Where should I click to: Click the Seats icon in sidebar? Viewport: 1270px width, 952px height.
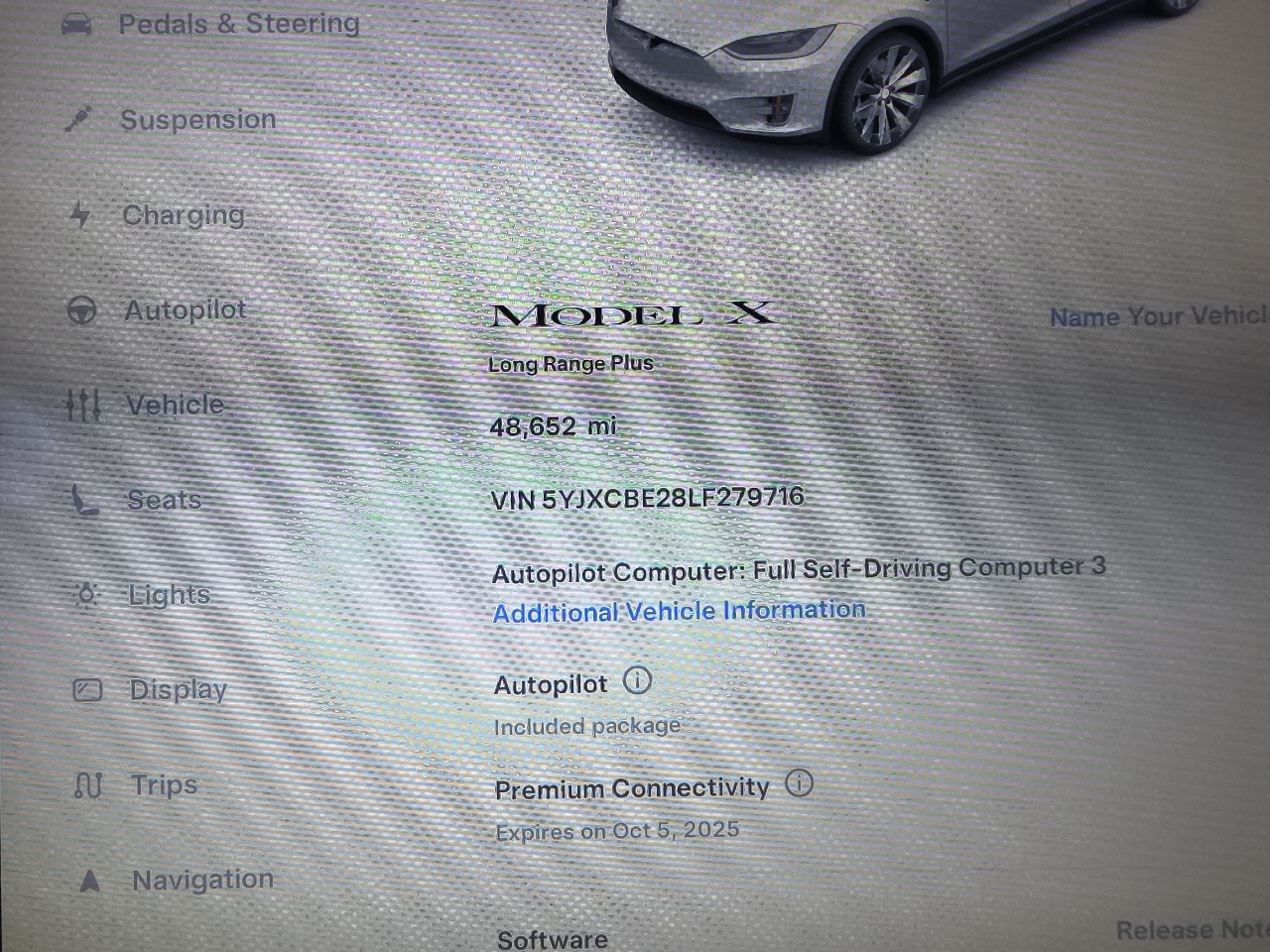click(83, 500)
